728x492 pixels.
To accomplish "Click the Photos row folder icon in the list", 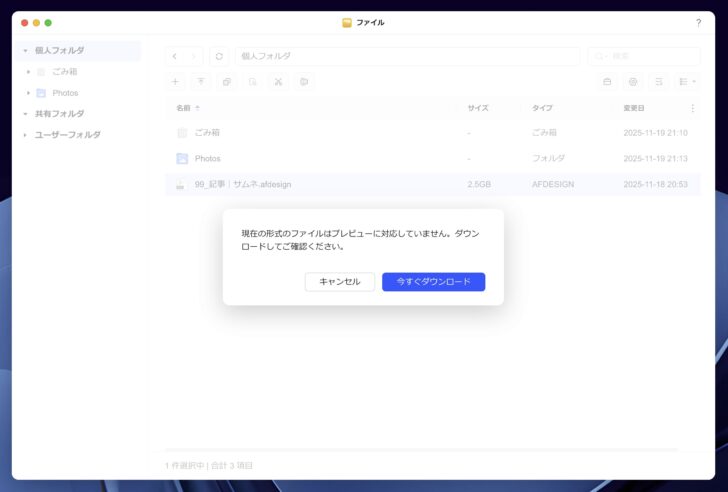I will tap(182, 159).
